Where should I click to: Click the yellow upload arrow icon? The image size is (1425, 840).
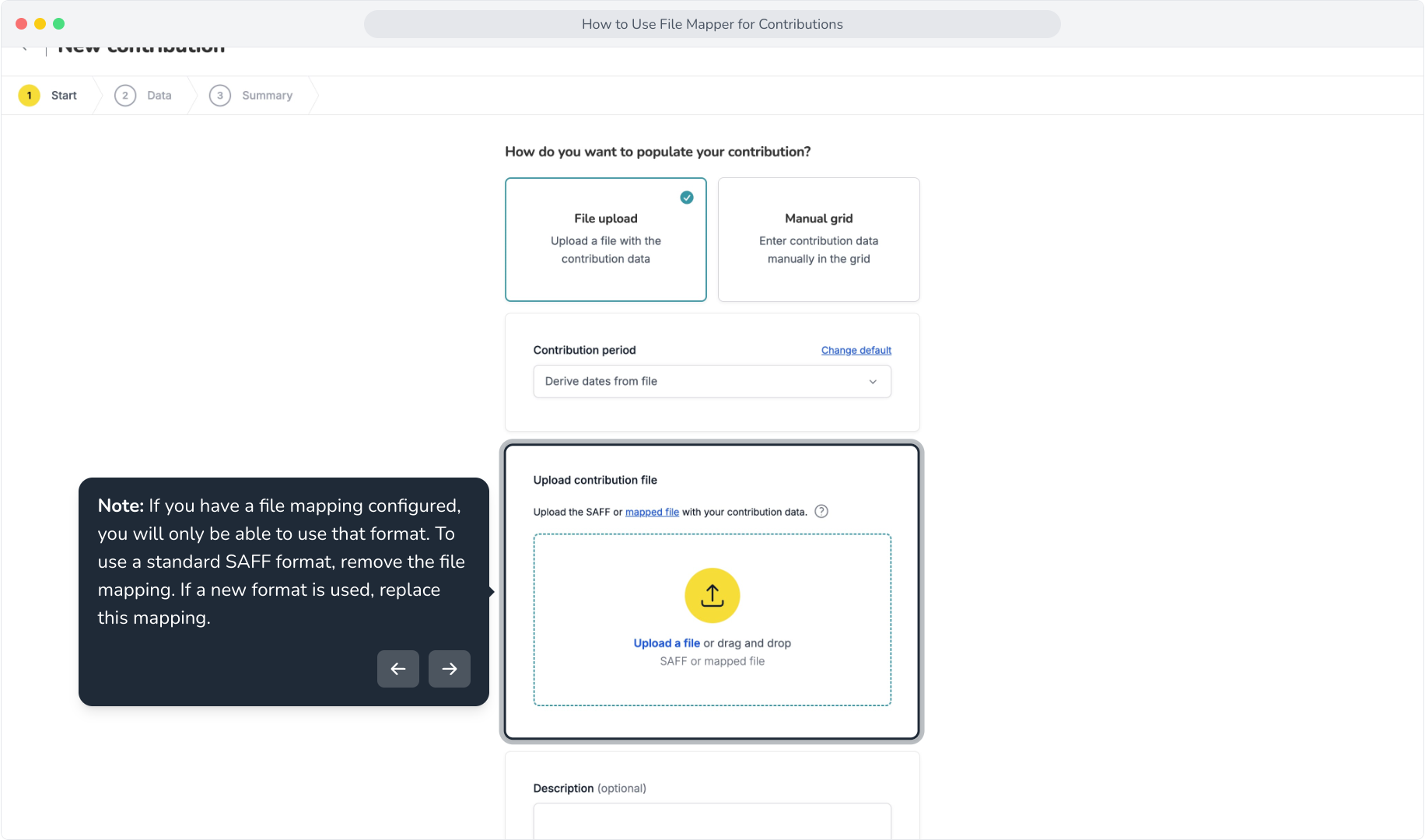712,596
